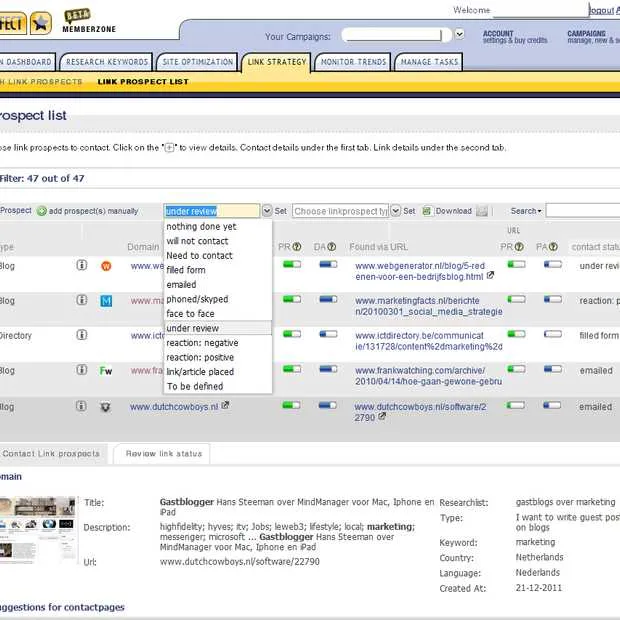
Task: Open www.dutchcowboys.nl domain link
Action: (x=174, y=406)
